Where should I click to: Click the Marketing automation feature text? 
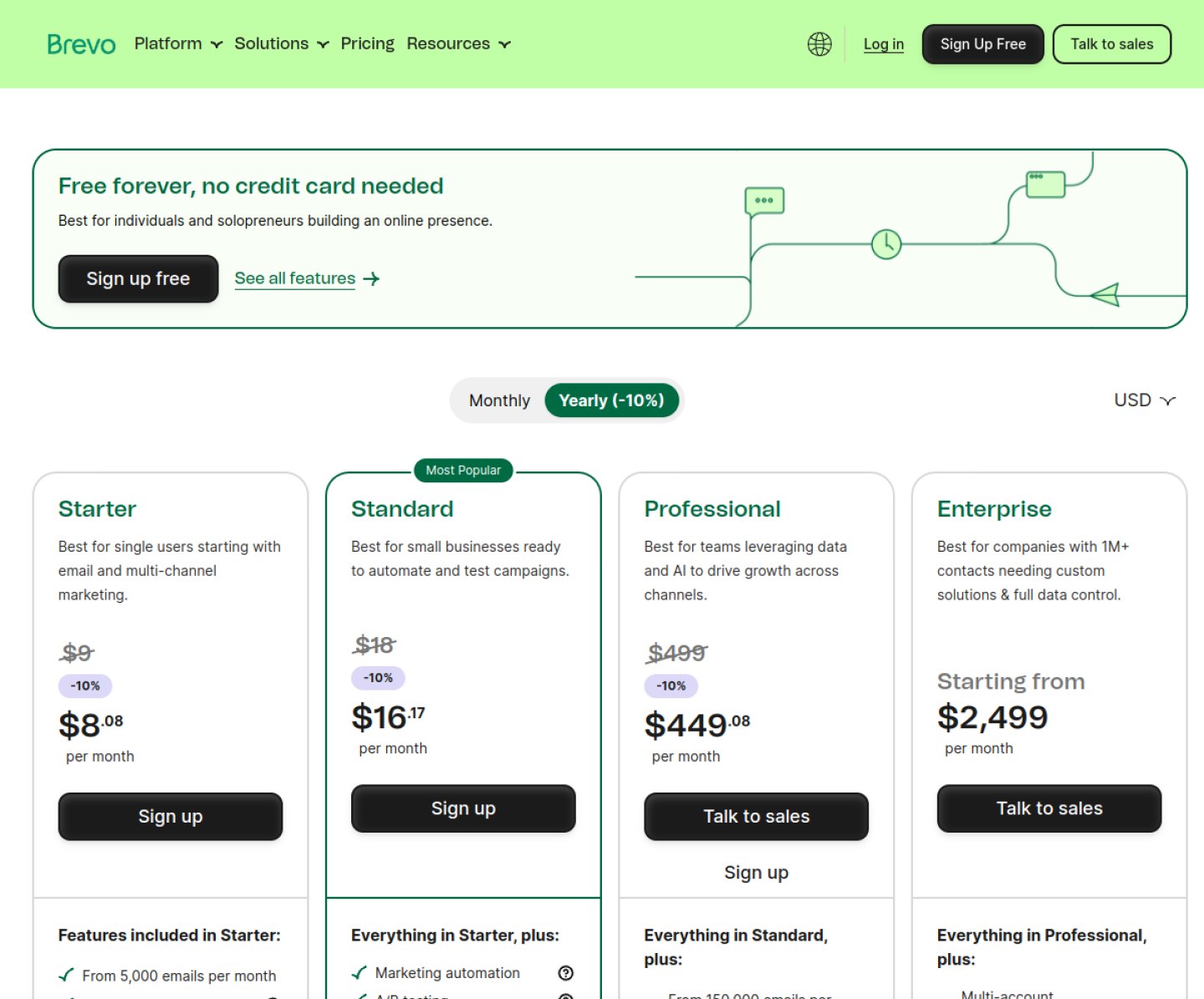pyautogui.click(x=447, y=973)
